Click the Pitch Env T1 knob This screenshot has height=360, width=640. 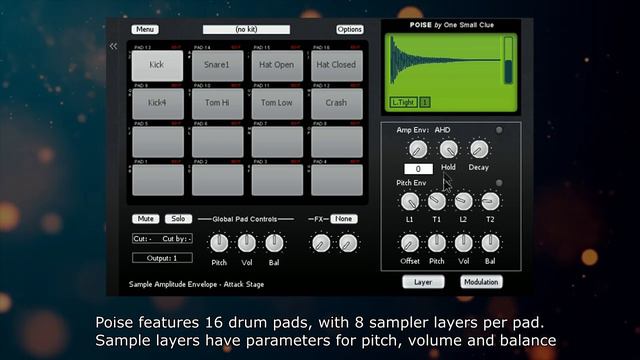[x=436, y=201]
